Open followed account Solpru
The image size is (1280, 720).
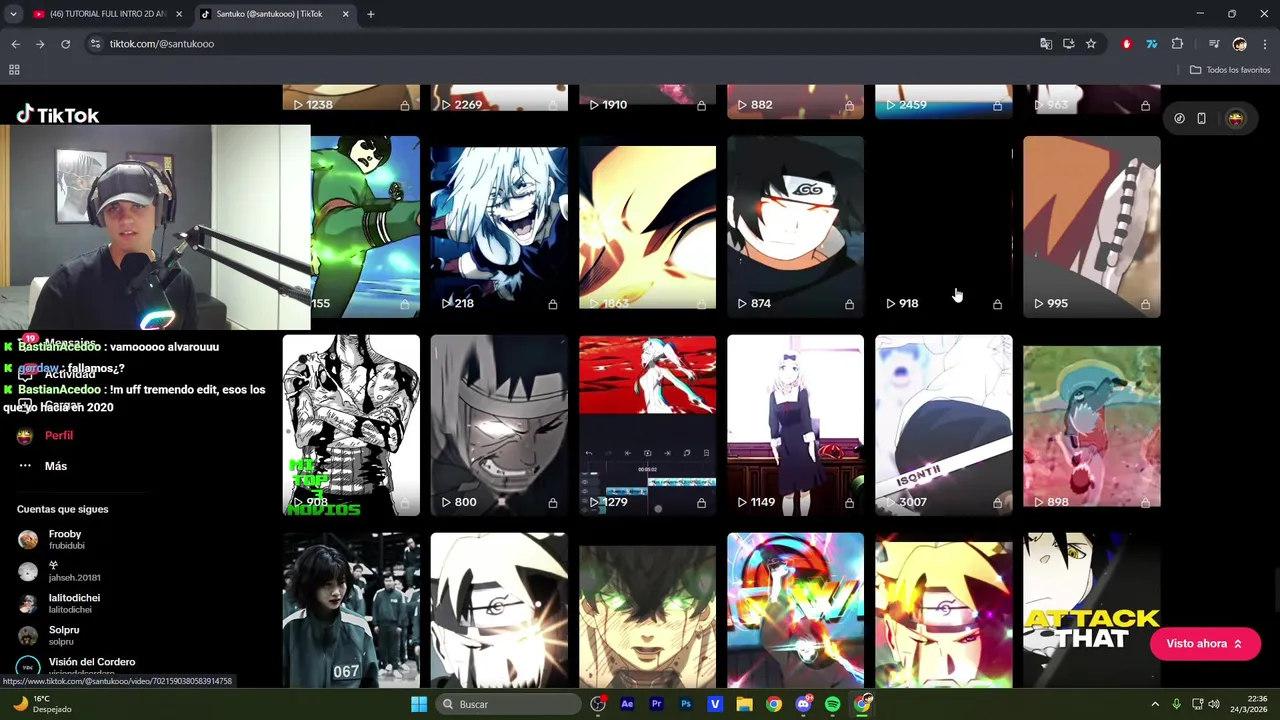click(65, 636)
